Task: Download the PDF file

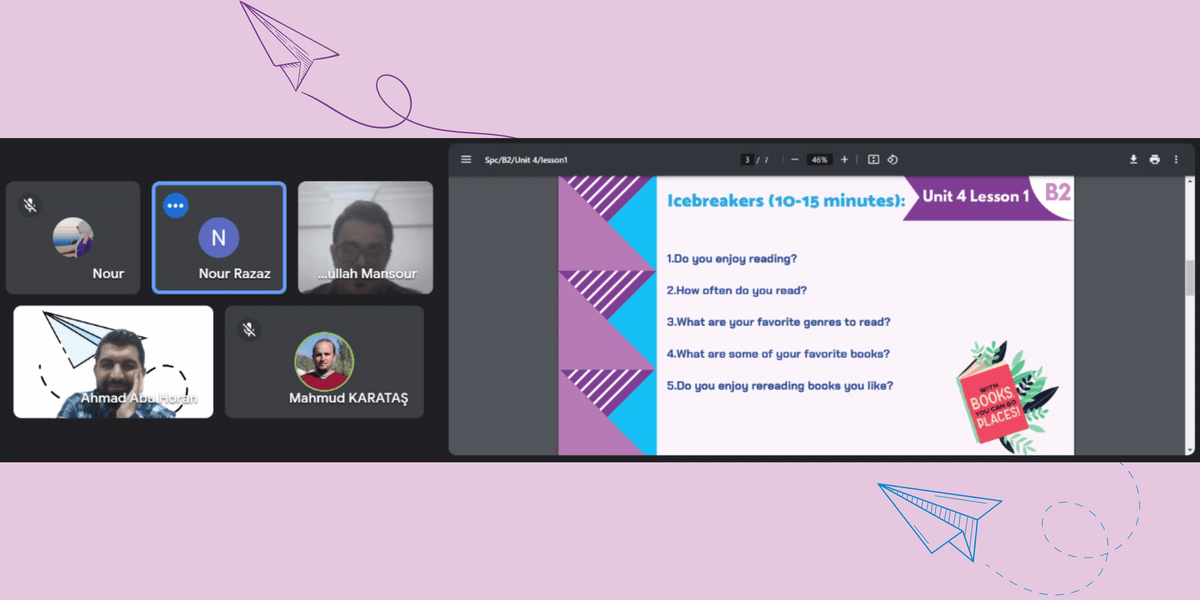Action: pyautogui.click(x=1134, y=159)
